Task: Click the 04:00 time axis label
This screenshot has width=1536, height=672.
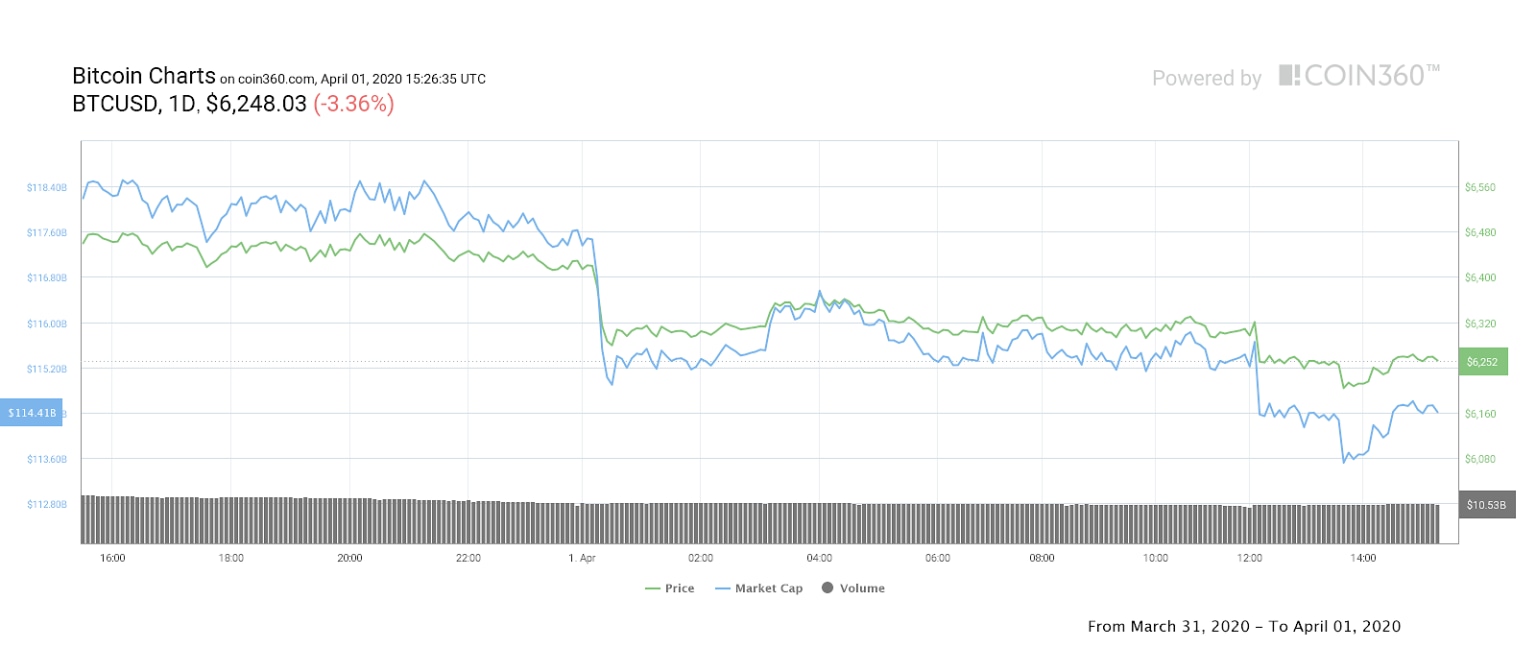Action: (819, 557)
